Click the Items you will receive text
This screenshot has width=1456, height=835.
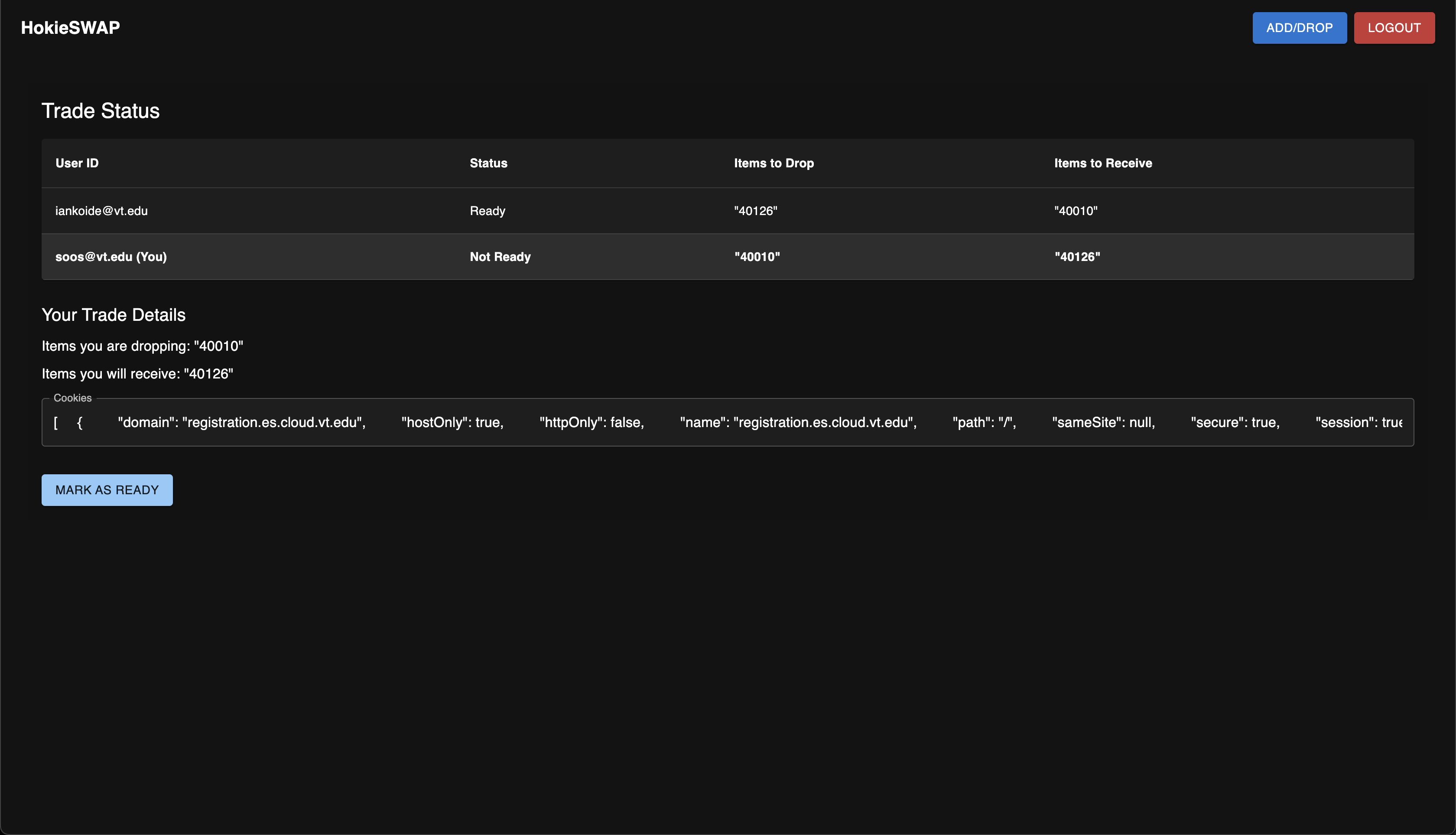point(137,374)
